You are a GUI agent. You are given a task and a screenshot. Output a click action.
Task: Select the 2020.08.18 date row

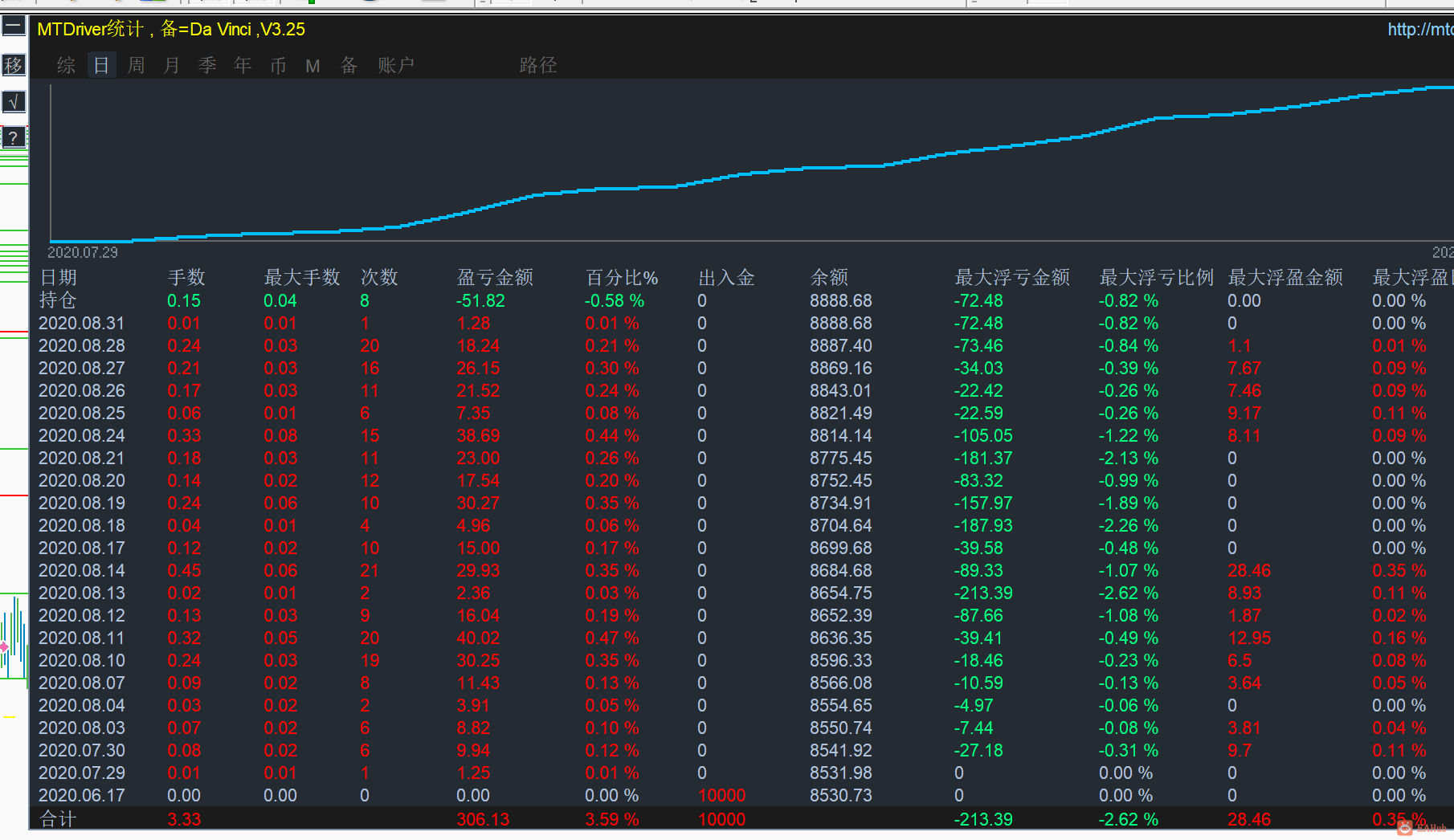tap(82, 525)
